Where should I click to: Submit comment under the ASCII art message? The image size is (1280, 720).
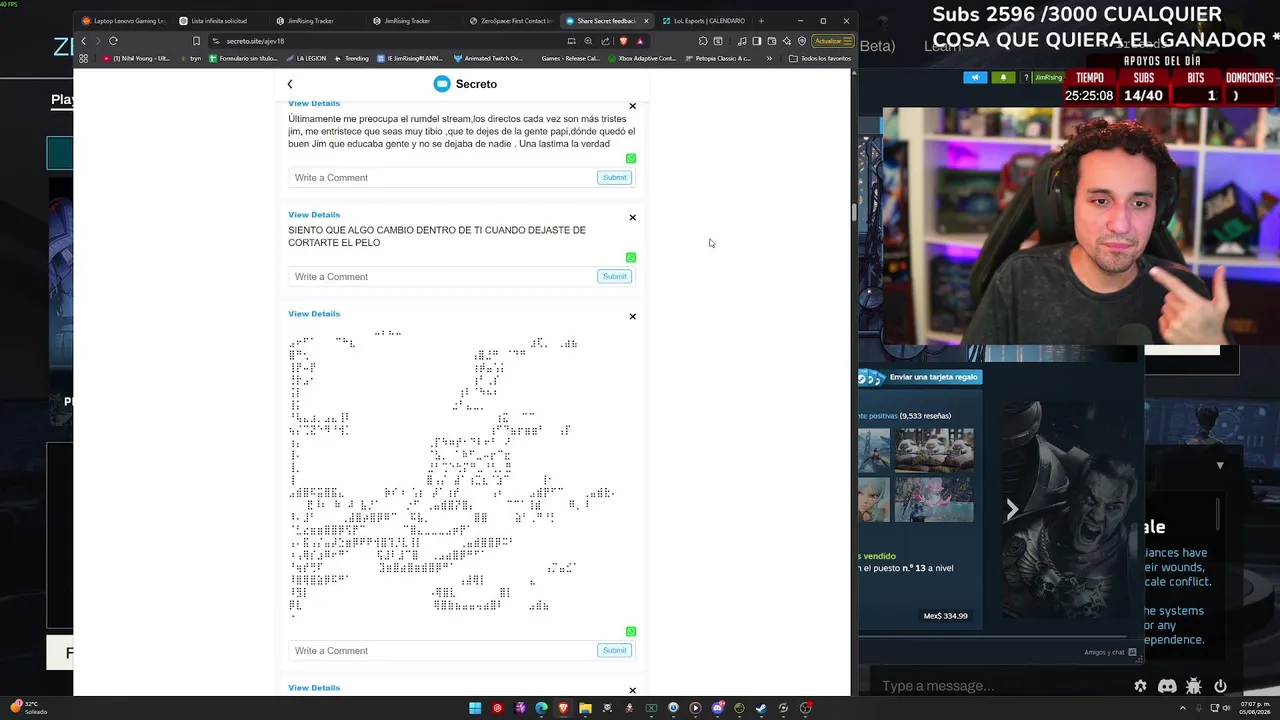click(614, 651)
